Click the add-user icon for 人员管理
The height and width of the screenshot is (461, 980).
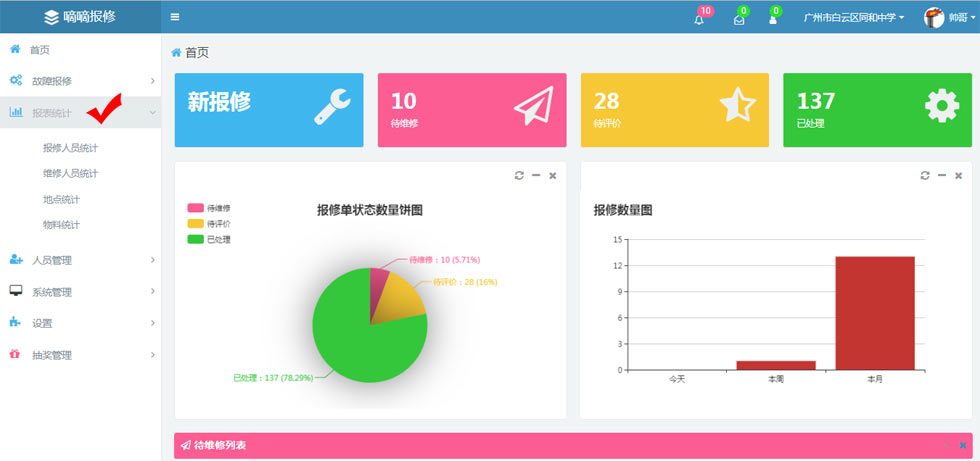coord(16,260)
